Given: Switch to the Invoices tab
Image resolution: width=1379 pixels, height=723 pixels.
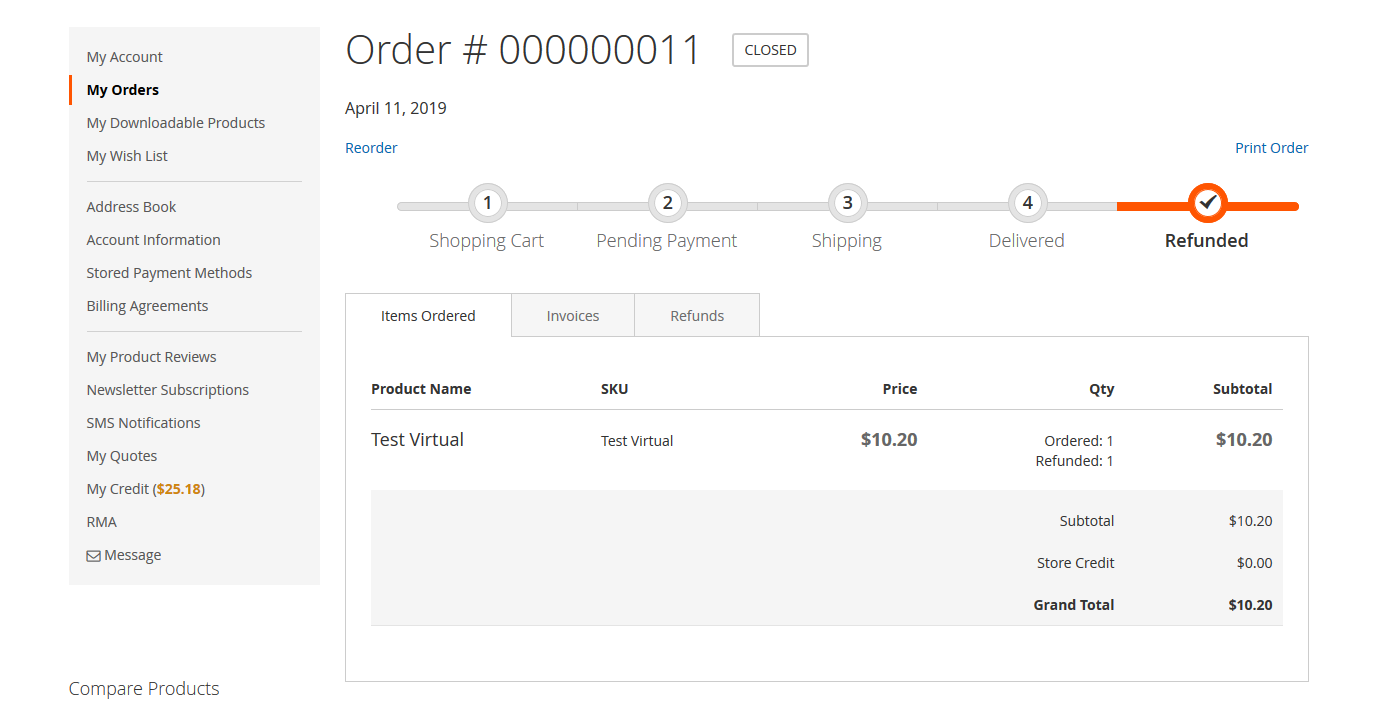Looking at the screenshot, I should [x=572, y=315].
